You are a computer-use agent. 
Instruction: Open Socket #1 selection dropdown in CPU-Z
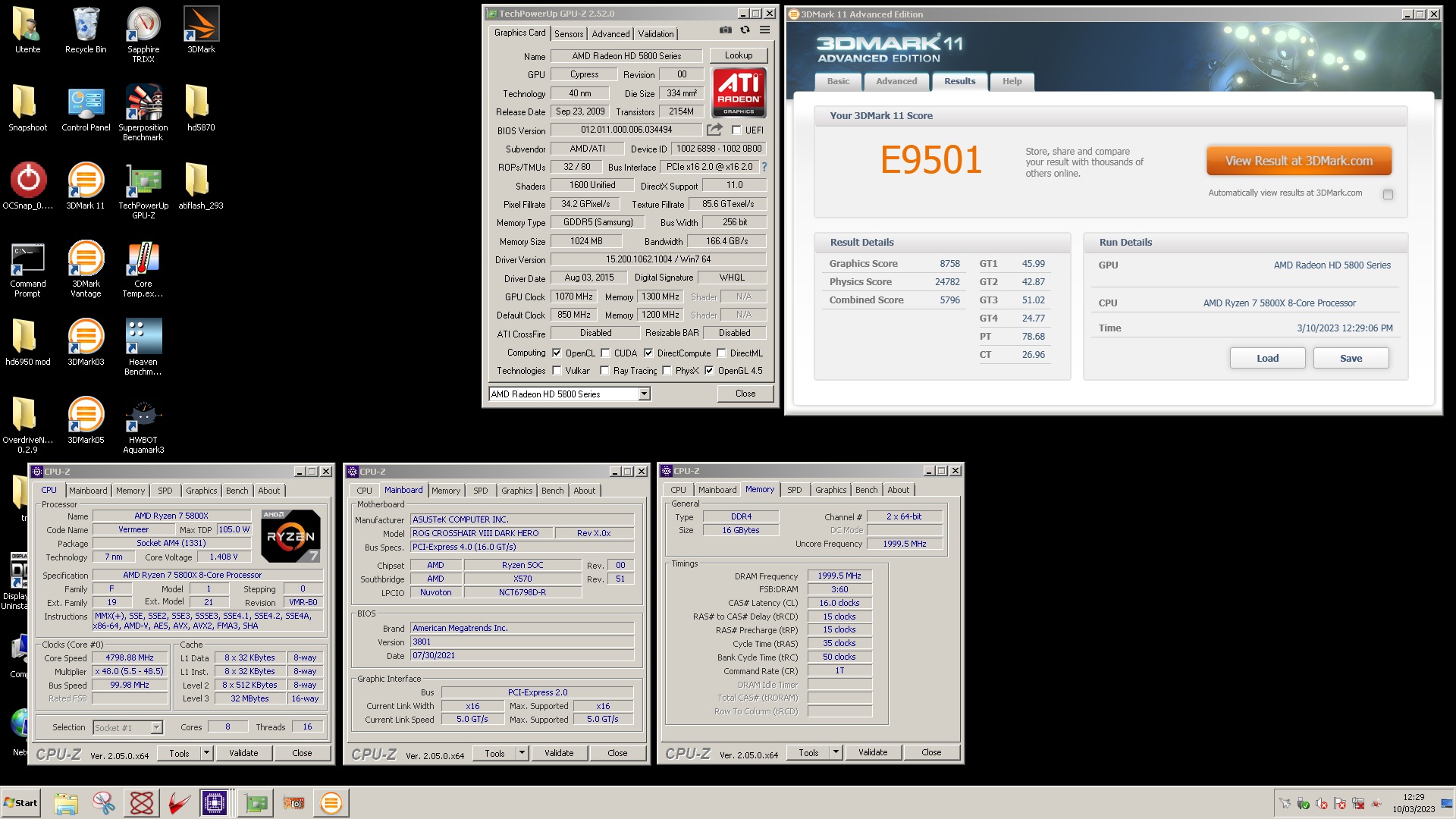(156, 727)
